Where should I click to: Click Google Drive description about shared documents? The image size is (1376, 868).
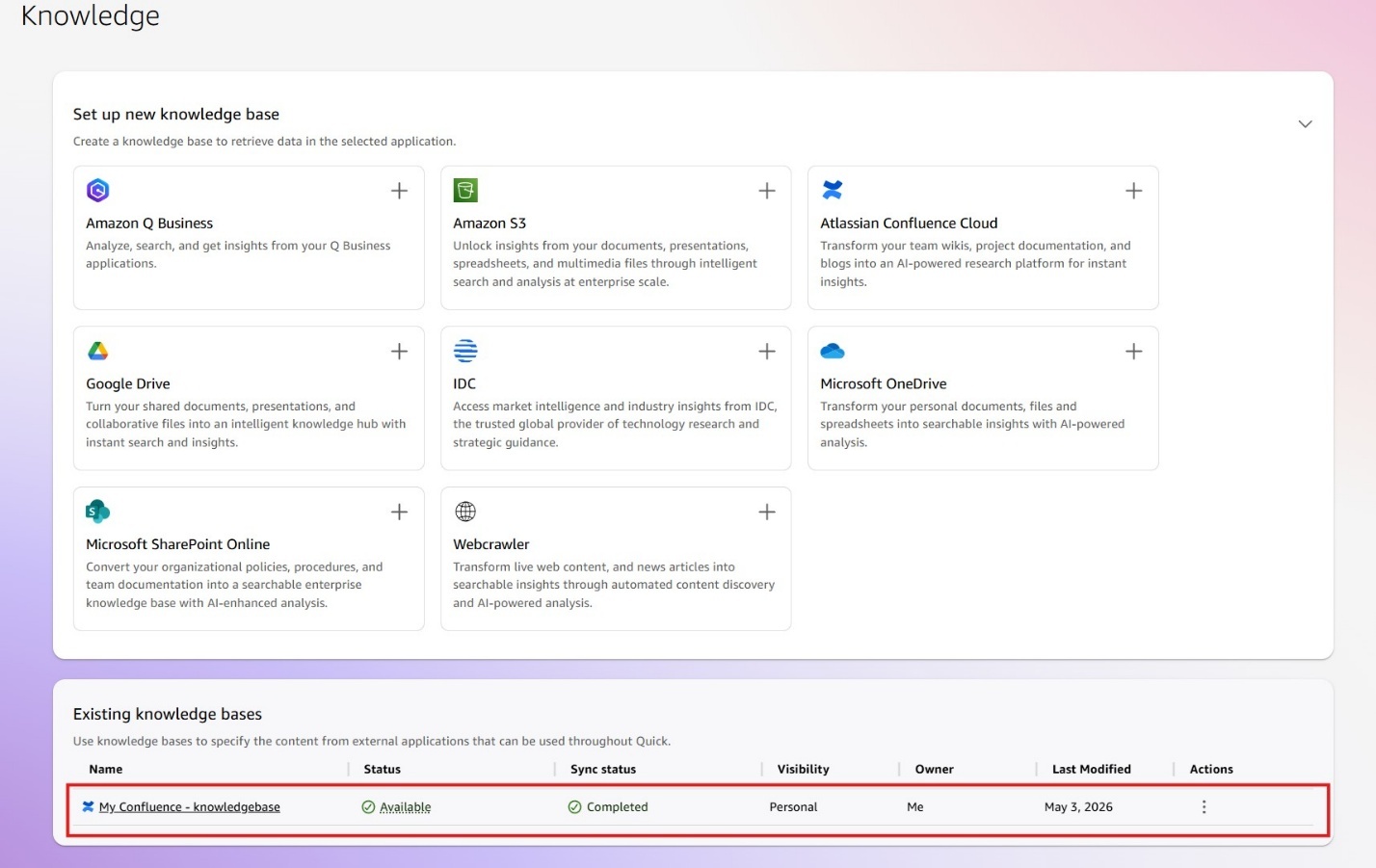tap(246, 424)
